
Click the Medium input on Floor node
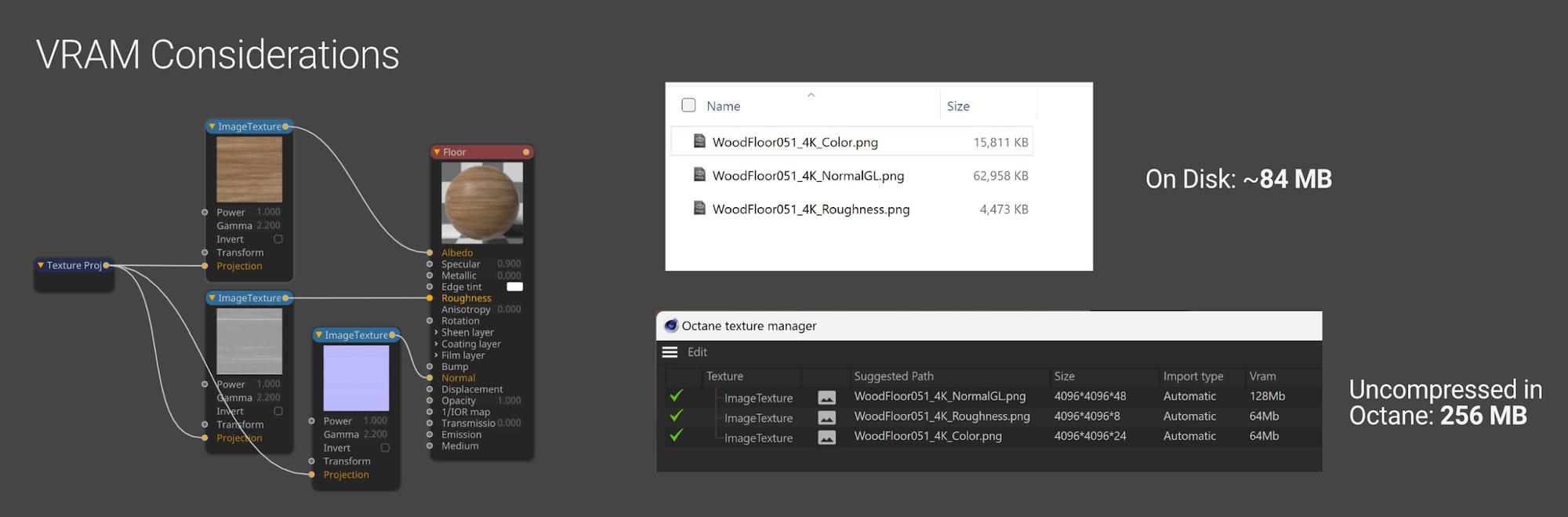[430, 446]
